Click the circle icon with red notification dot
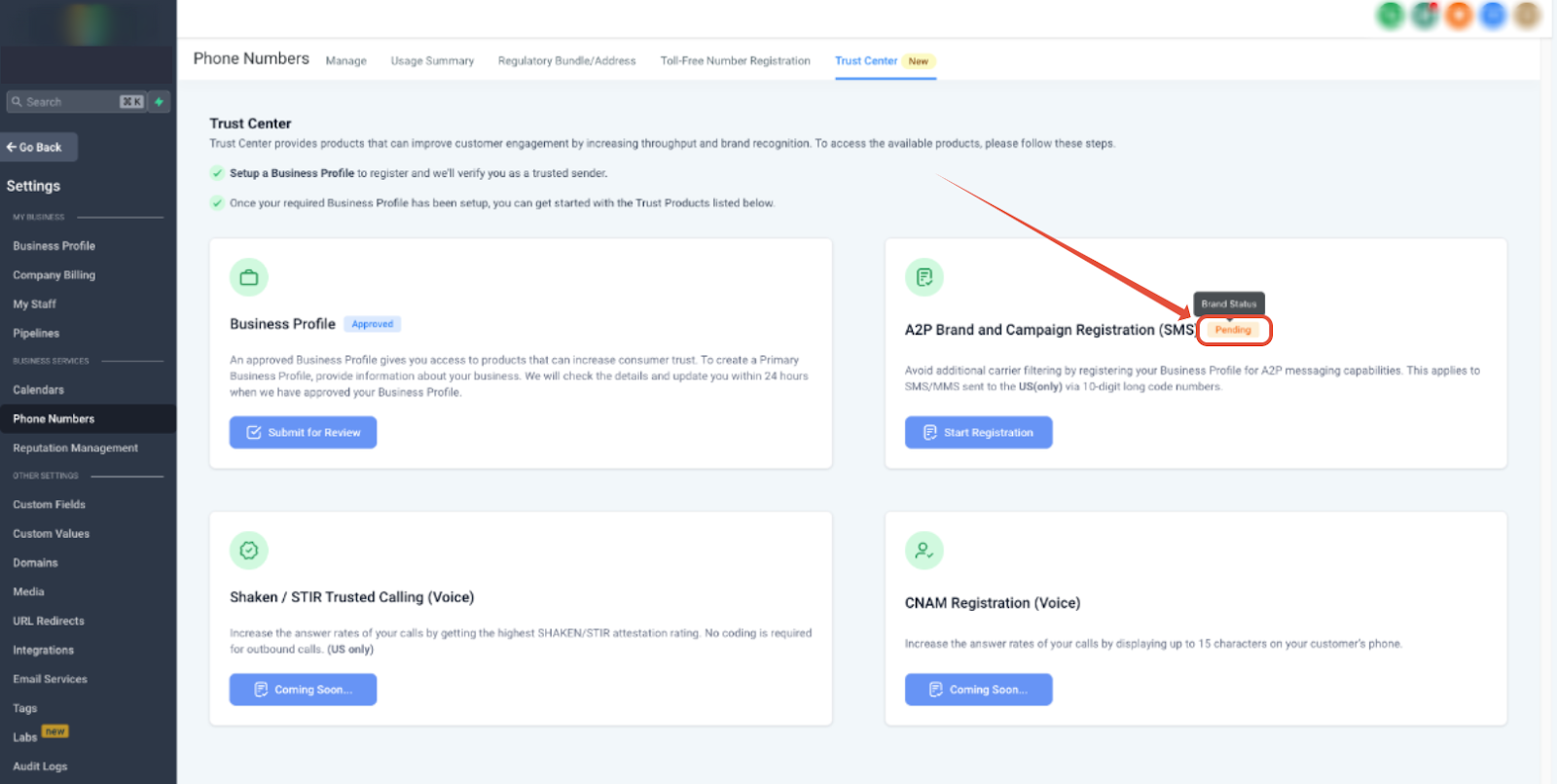 [x=1426, y=15]
